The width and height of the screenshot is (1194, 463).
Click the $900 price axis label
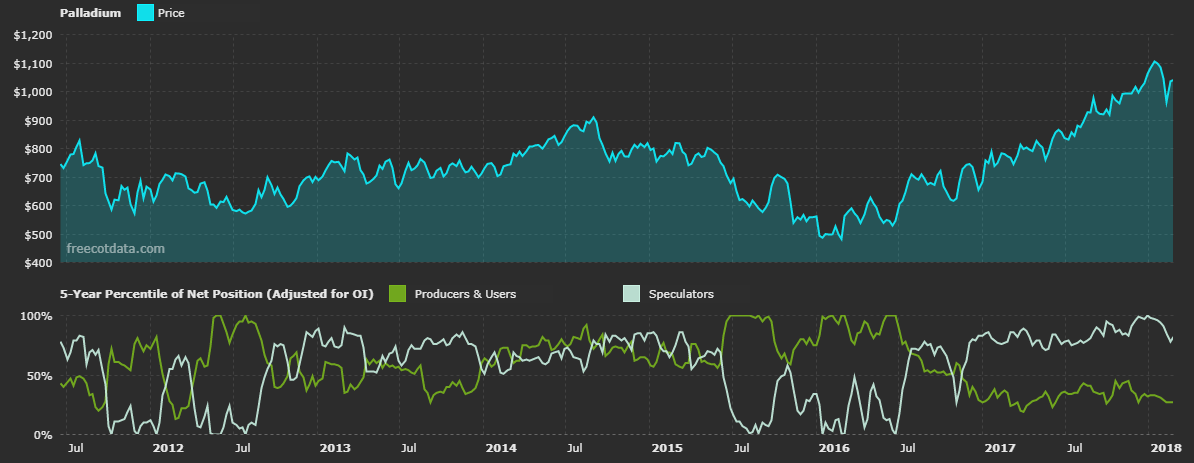[38, 121]
